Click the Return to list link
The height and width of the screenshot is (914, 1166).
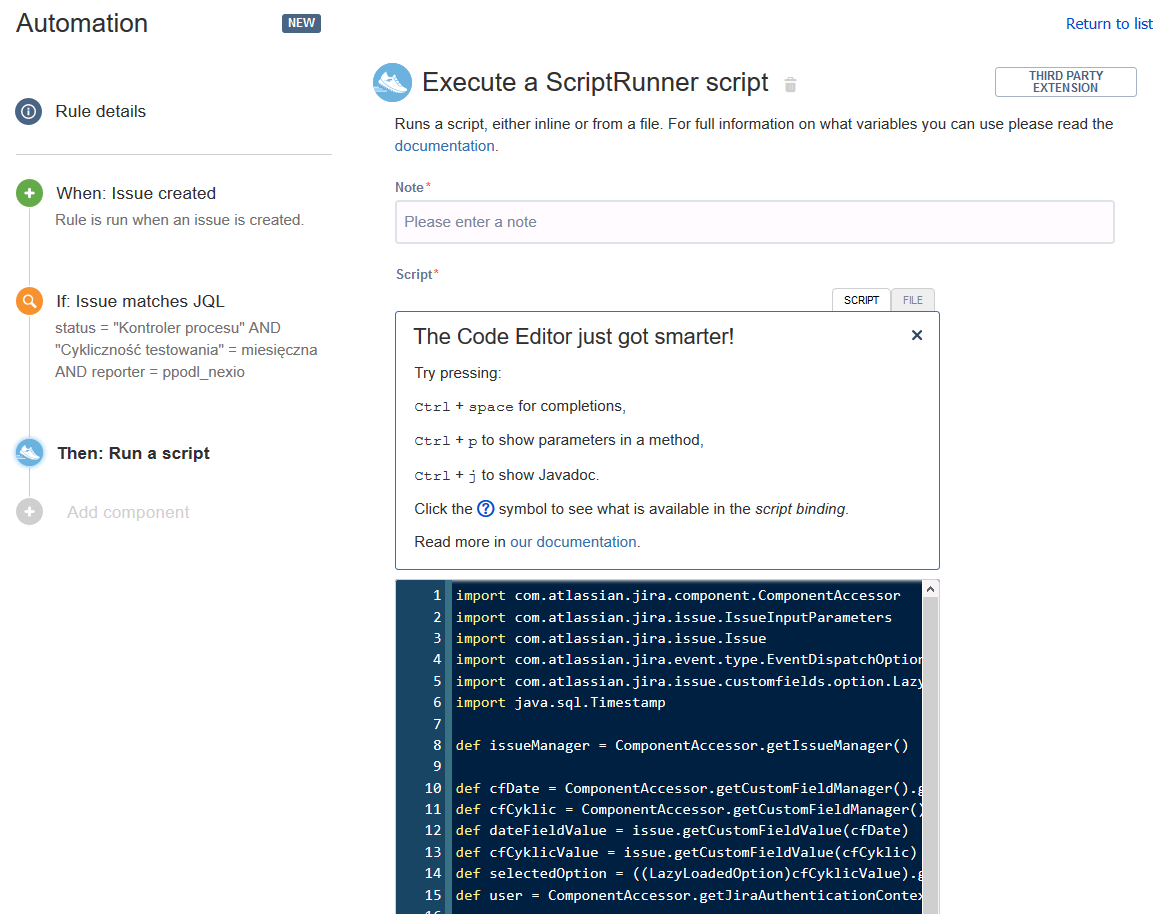point(1108,23)
